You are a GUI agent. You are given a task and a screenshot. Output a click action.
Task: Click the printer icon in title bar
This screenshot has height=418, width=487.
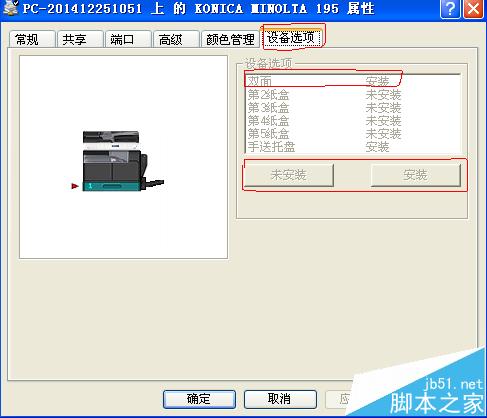(x=10, y=8)
